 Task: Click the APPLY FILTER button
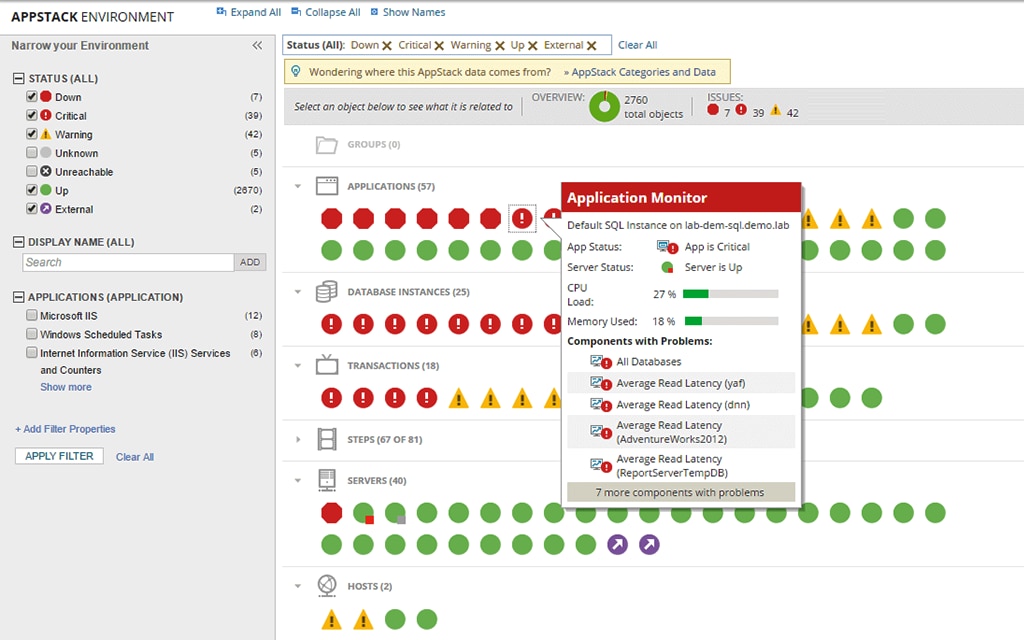[57, 455]
